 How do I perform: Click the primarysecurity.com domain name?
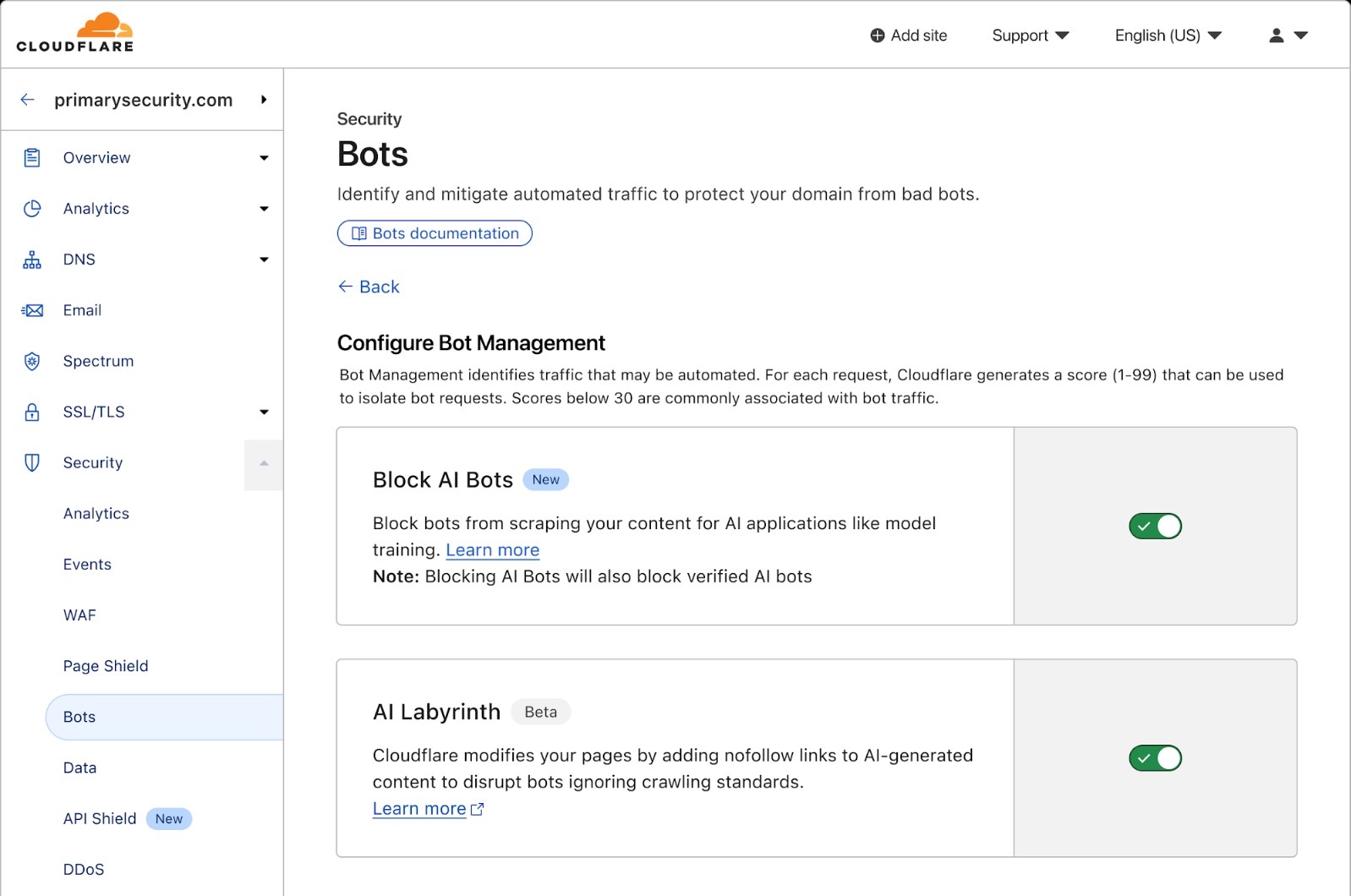(144, 100)
